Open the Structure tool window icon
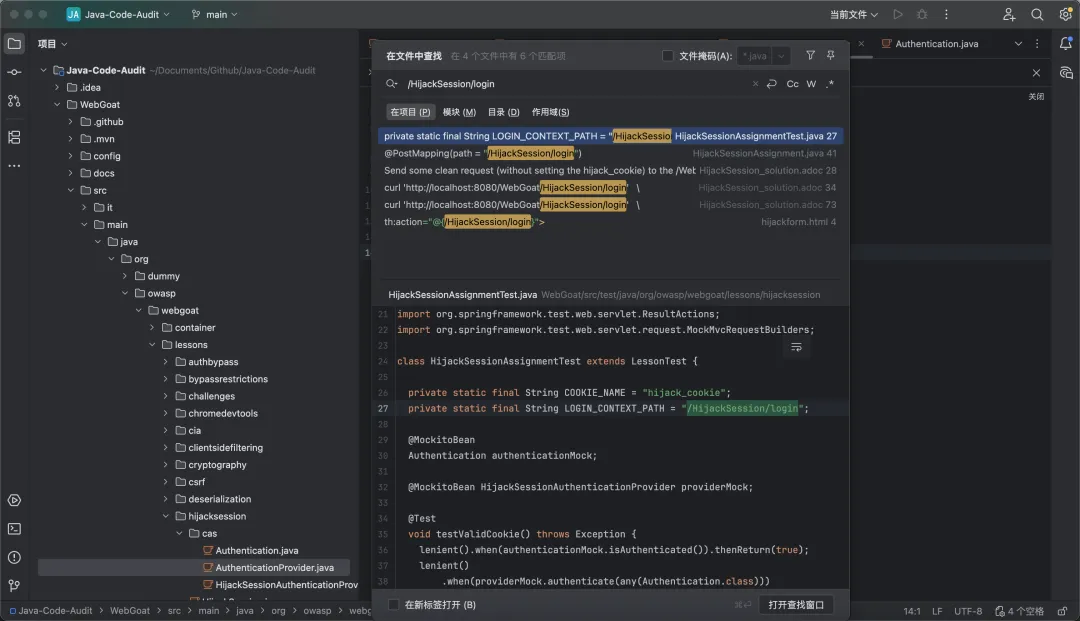This screenshot has height=621, width=1080. coord(14,137)
